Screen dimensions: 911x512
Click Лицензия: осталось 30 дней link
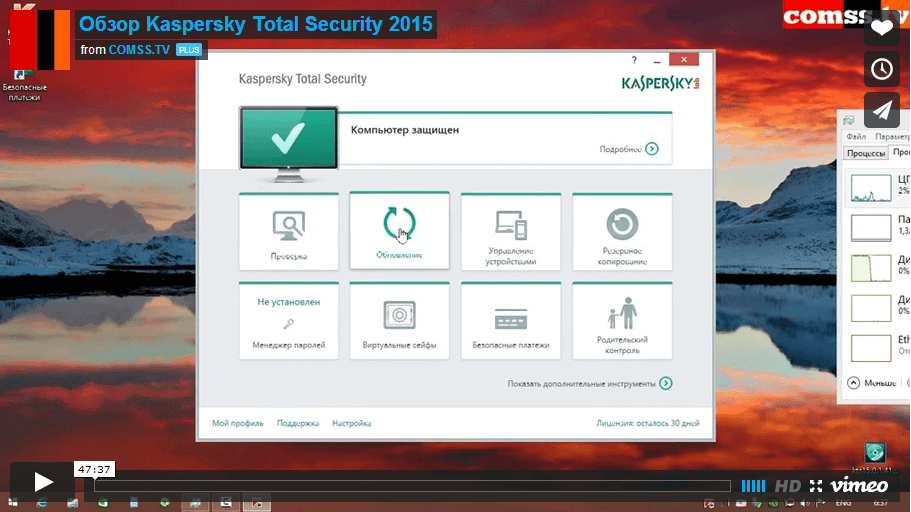648,423
